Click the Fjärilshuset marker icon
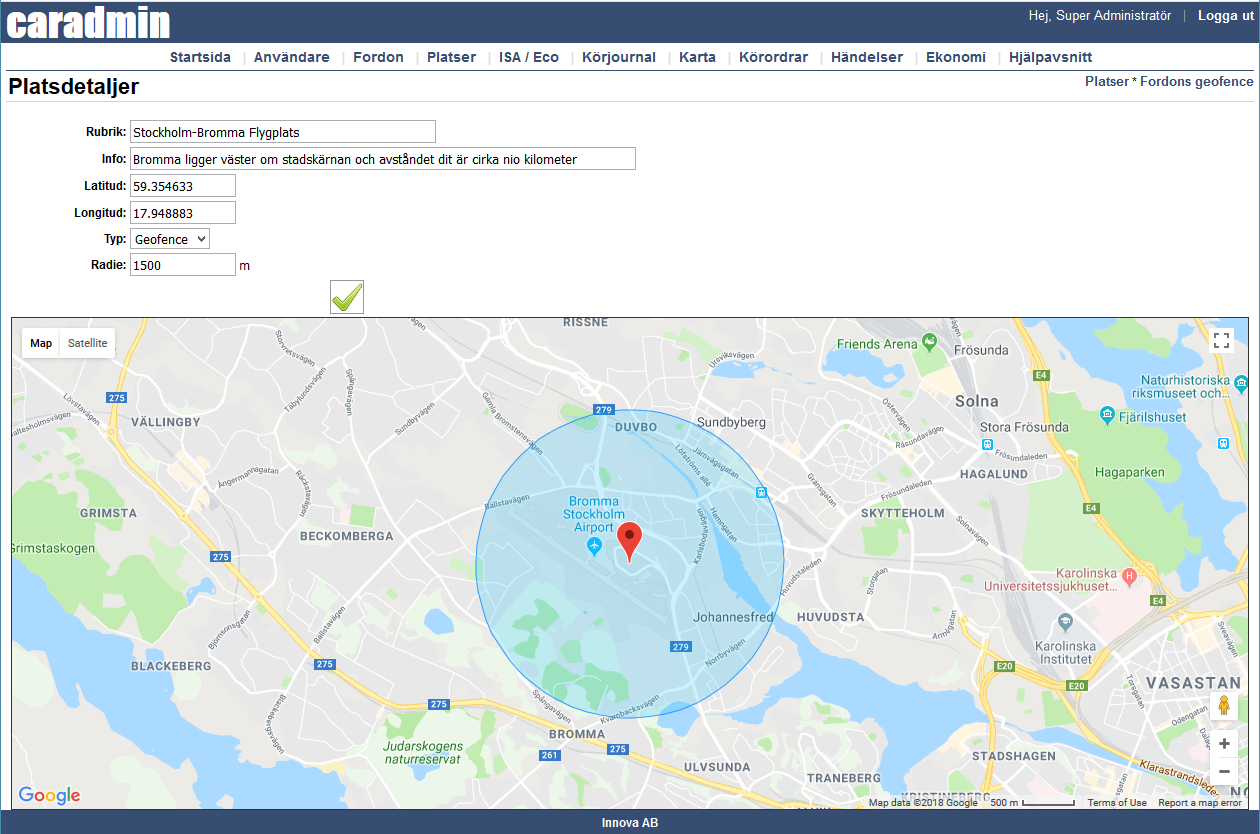The width and height of the screenshot is (1260, 834). point(1107,414)
